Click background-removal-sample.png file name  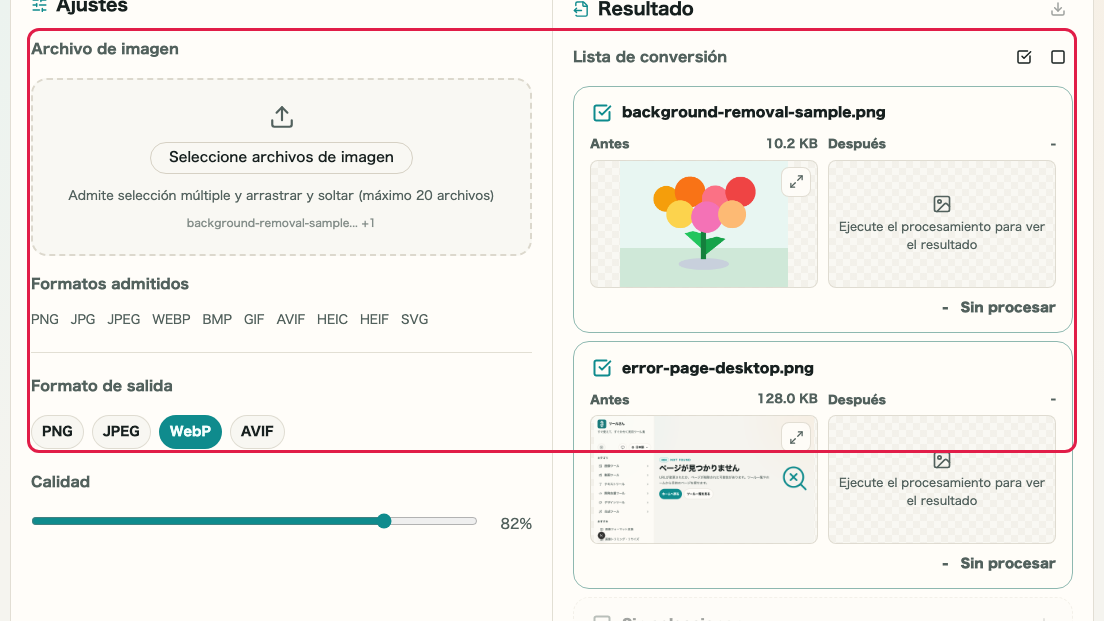coord(753,113)
